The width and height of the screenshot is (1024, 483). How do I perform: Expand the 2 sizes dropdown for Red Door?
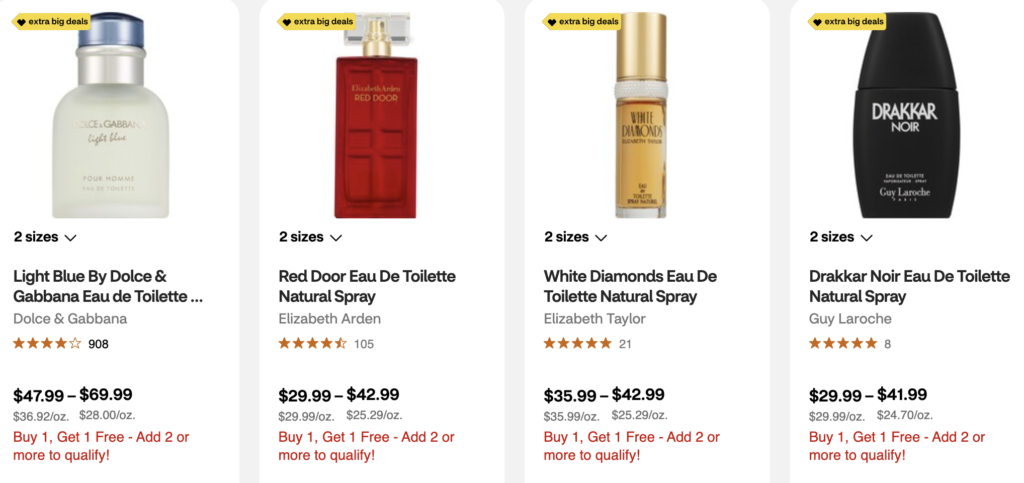pyautogui.click(x=310, y=237)
